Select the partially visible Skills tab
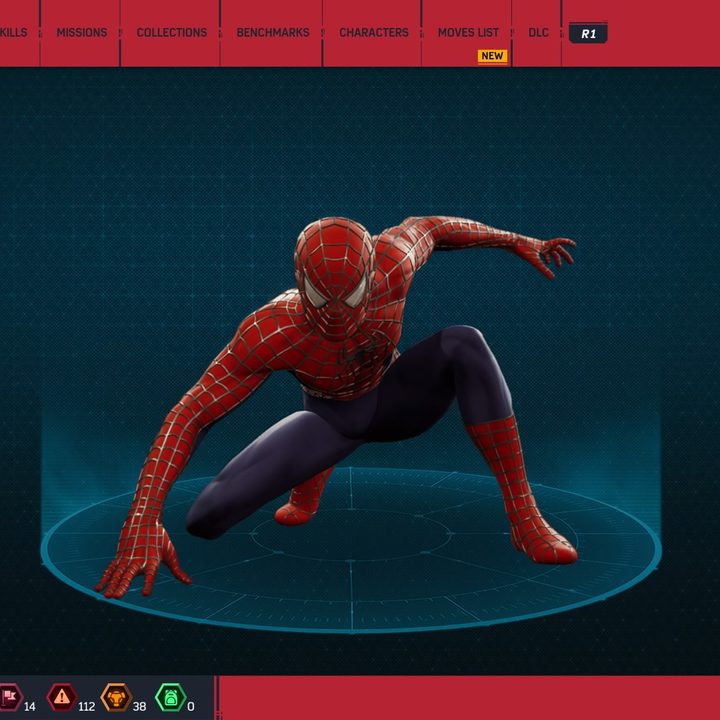This screenshot has height=720, width=720. (x=13, y=33)
